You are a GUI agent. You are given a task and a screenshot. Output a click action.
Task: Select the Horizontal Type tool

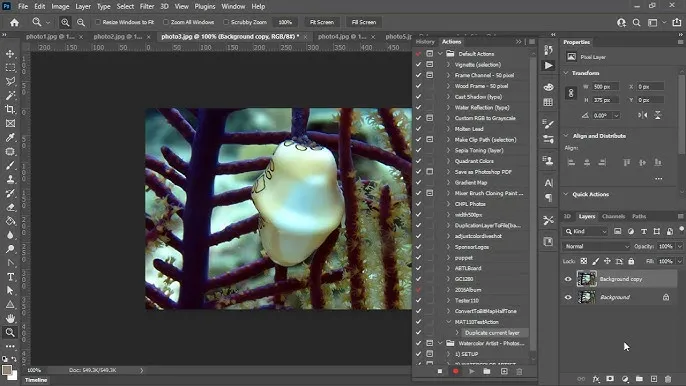click(x=10, y=277)
